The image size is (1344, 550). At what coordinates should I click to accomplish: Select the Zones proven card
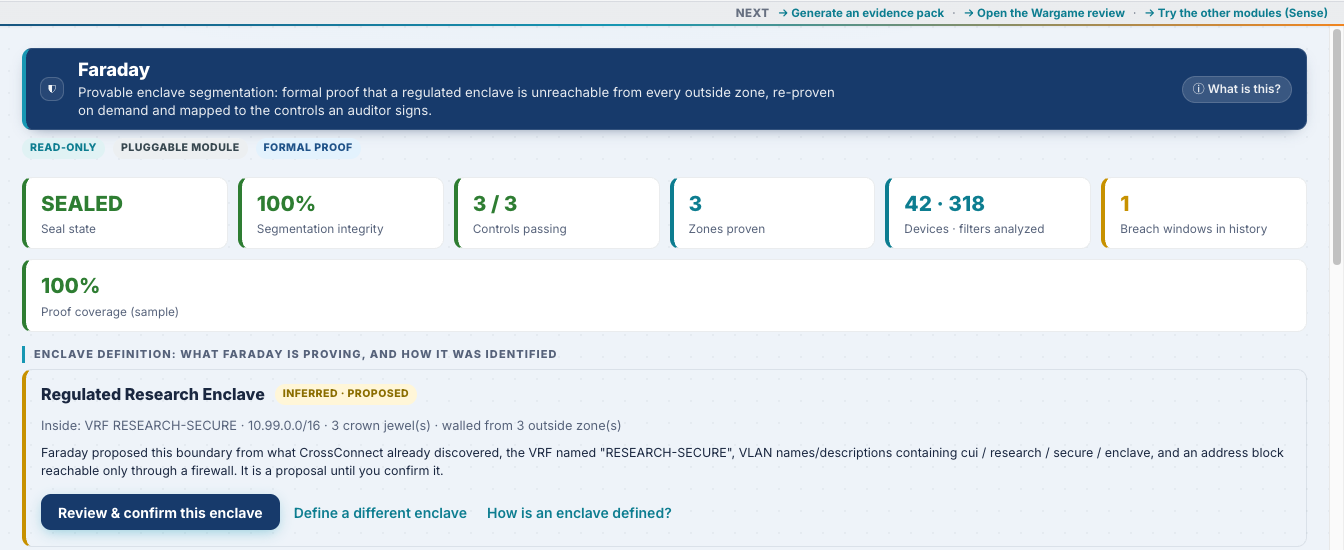tap(773, 213)
